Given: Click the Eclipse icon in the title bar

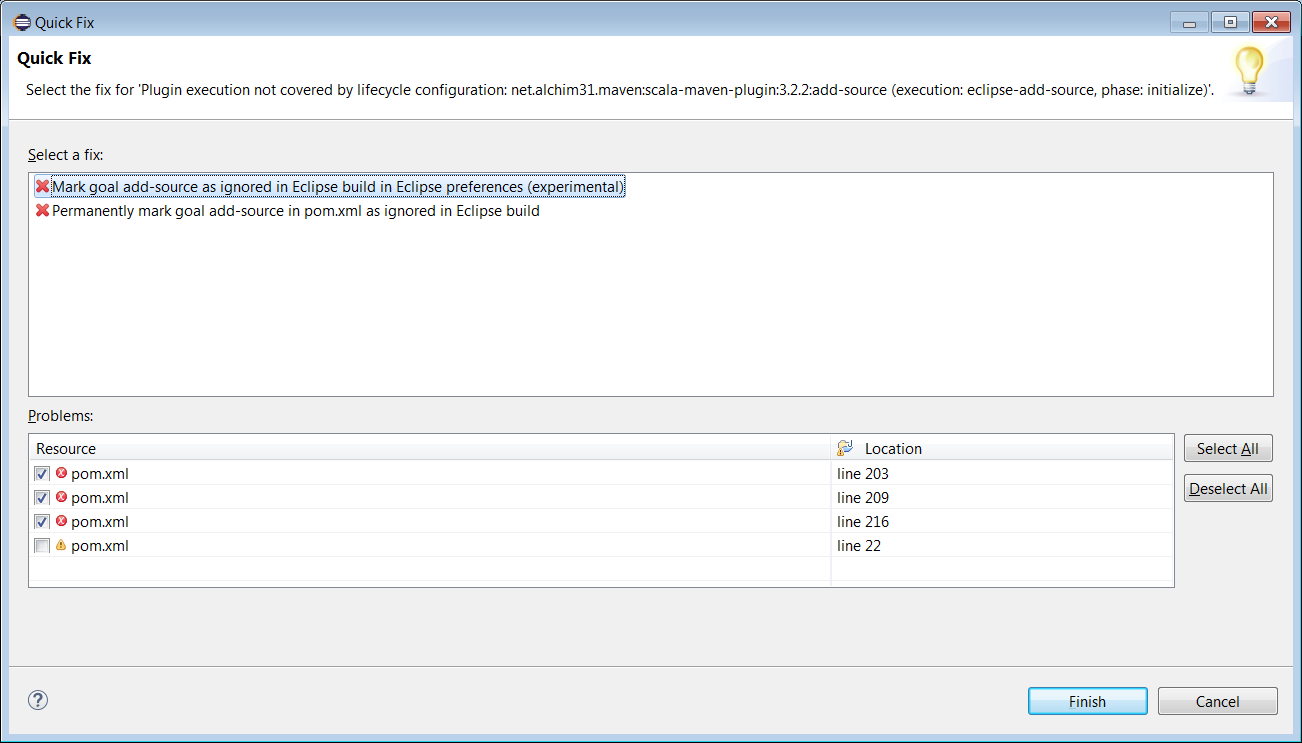Looking at the screenshot, I should point(21,21).
